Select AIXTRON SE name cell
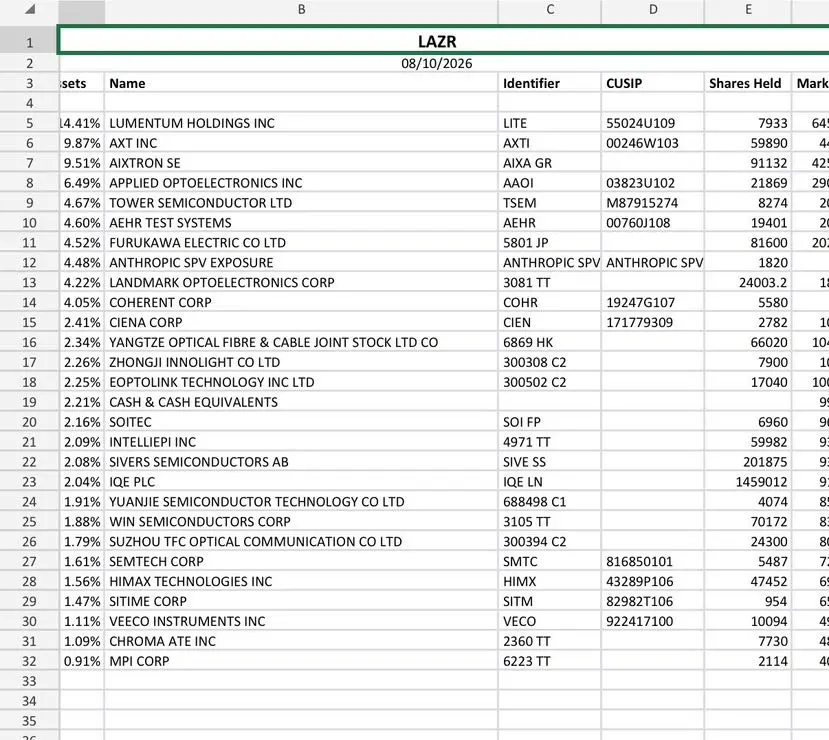 [x=301, y=163]
